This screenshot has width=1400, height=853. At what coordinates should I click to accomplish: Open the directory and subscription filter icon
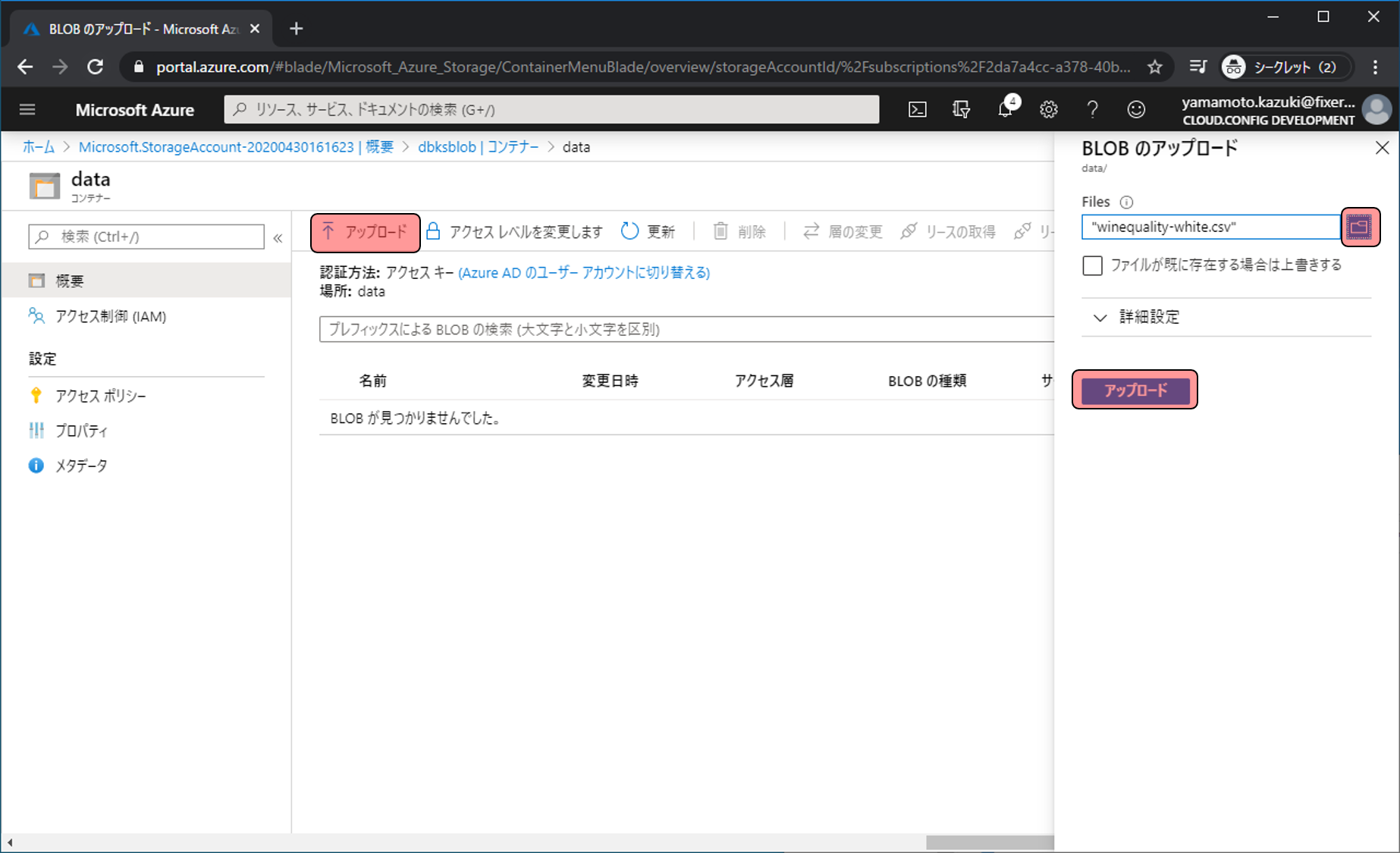(x=961, y=110)
